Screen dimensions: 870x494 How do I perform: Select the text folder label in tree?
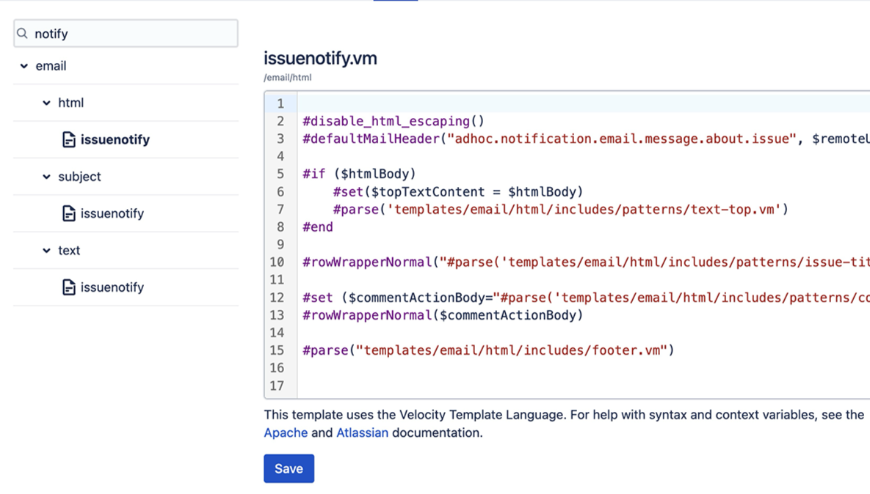(69, 251)
